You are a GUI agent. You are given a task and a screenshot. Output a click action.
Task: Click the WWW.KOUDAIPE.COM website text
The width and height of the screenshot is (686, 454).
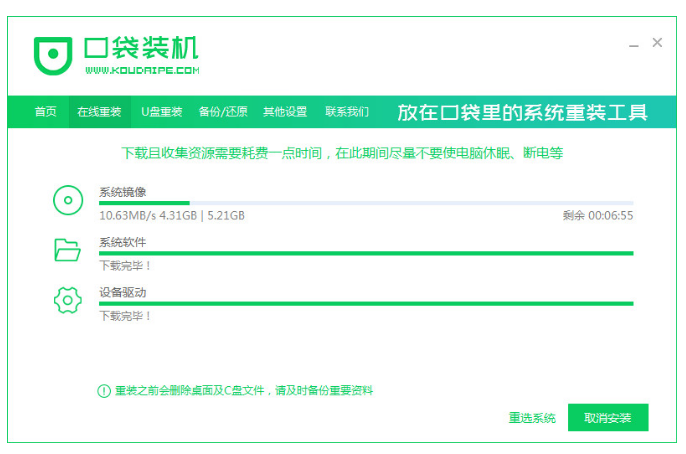[142, 70]
